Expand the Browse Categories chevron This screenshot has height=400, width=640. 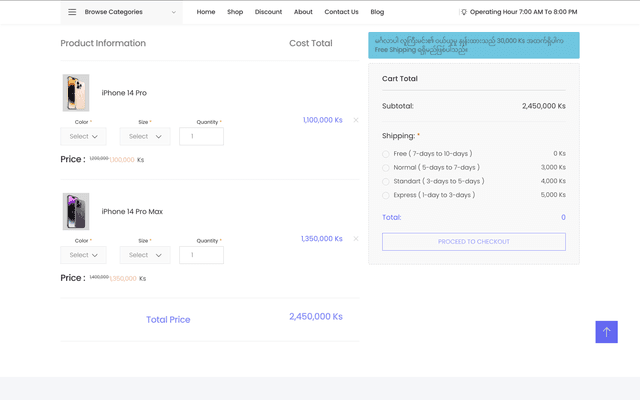tap(173, 12)
